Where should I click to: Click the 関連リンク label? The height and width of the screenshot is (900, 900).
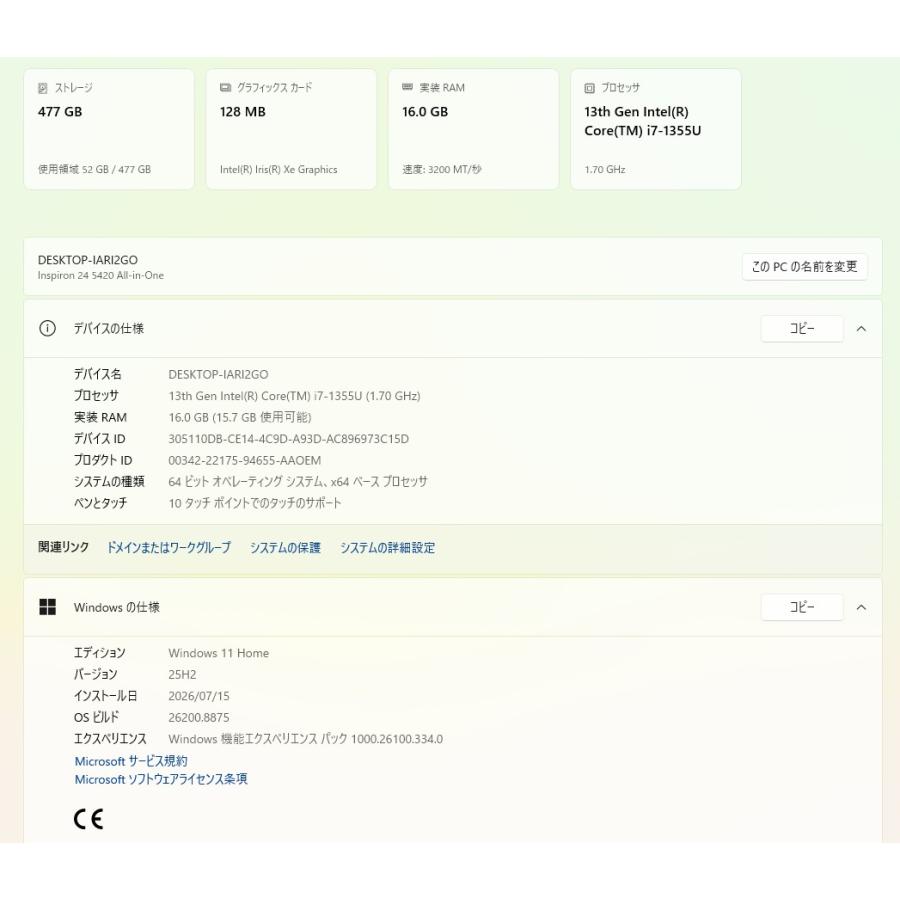tap(63, 547)
